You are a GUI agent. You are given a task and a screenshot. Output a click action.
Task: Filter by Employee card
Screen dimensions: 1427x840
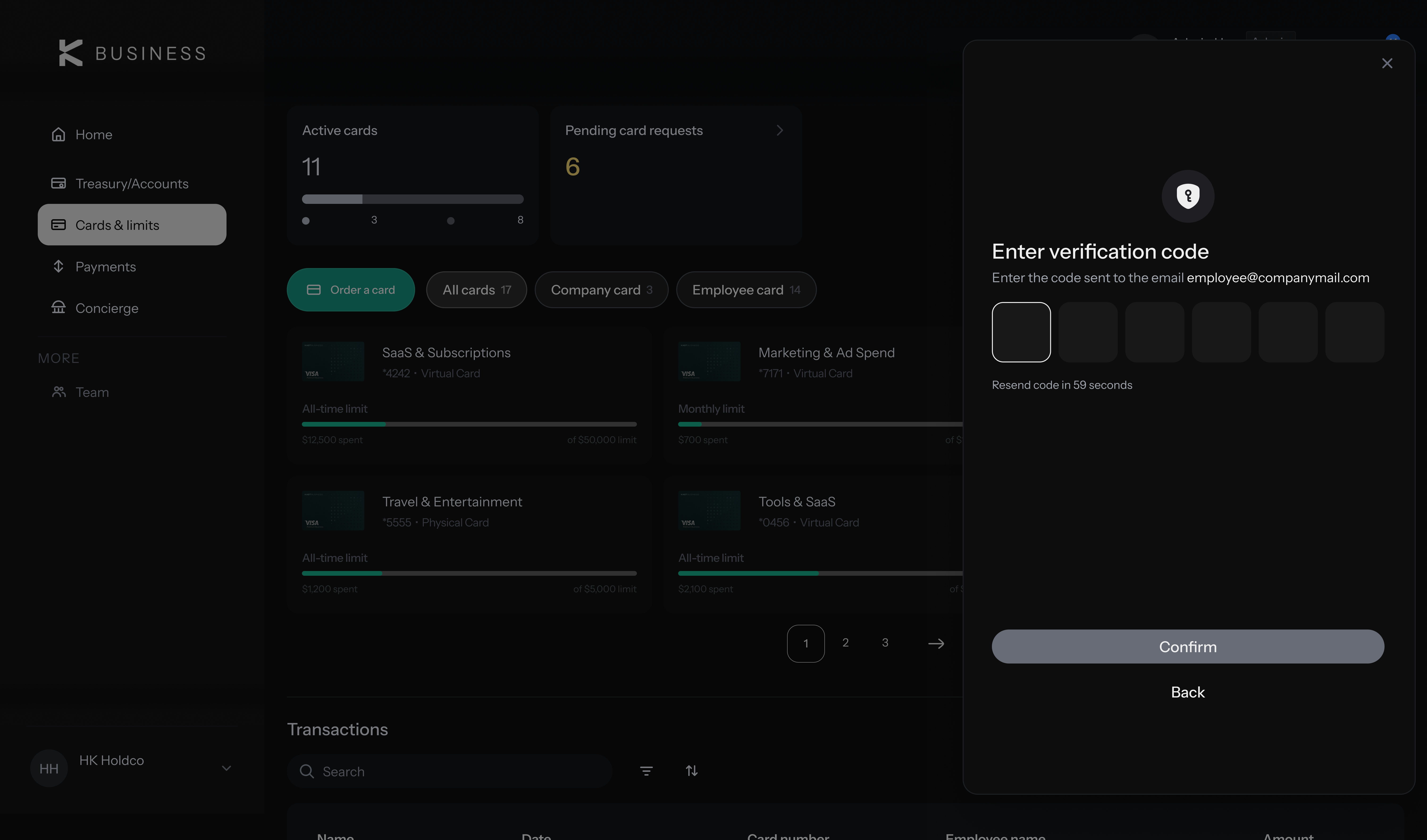point(746,290)
